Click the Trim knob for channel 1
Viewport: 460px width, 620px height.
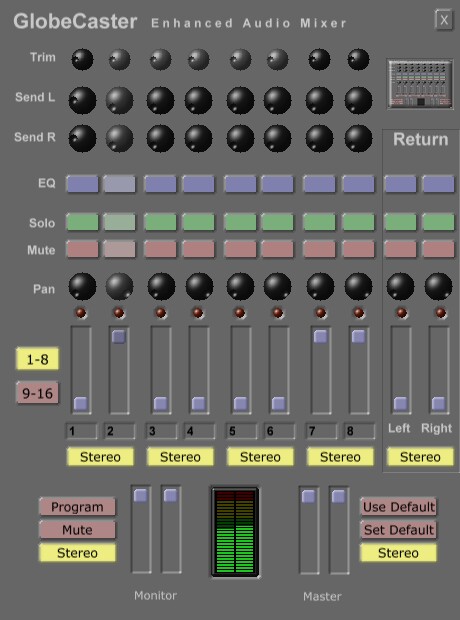click(x=82, y=60)
